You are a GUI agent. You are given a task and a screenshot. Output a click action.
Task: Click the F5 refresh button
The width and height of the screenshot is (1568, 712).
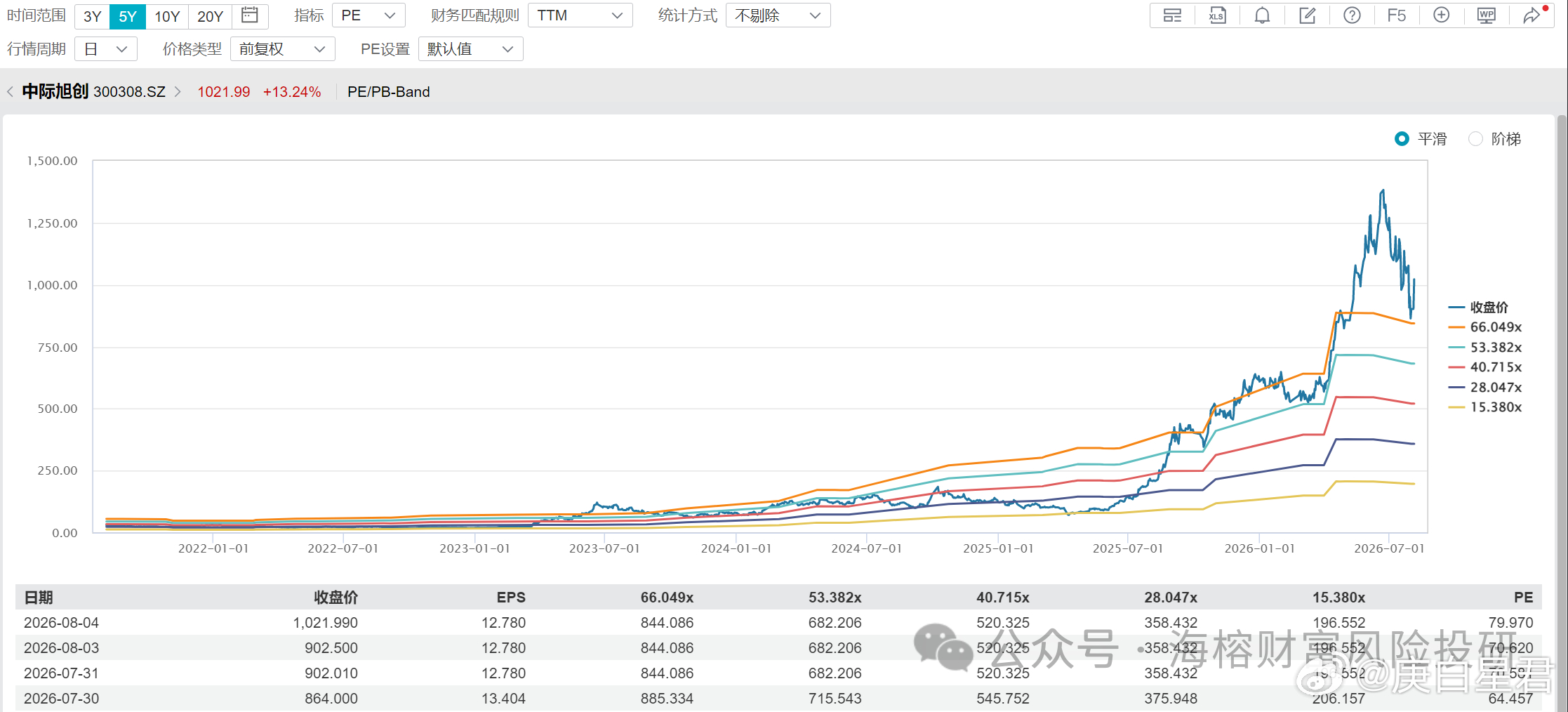1397,15
